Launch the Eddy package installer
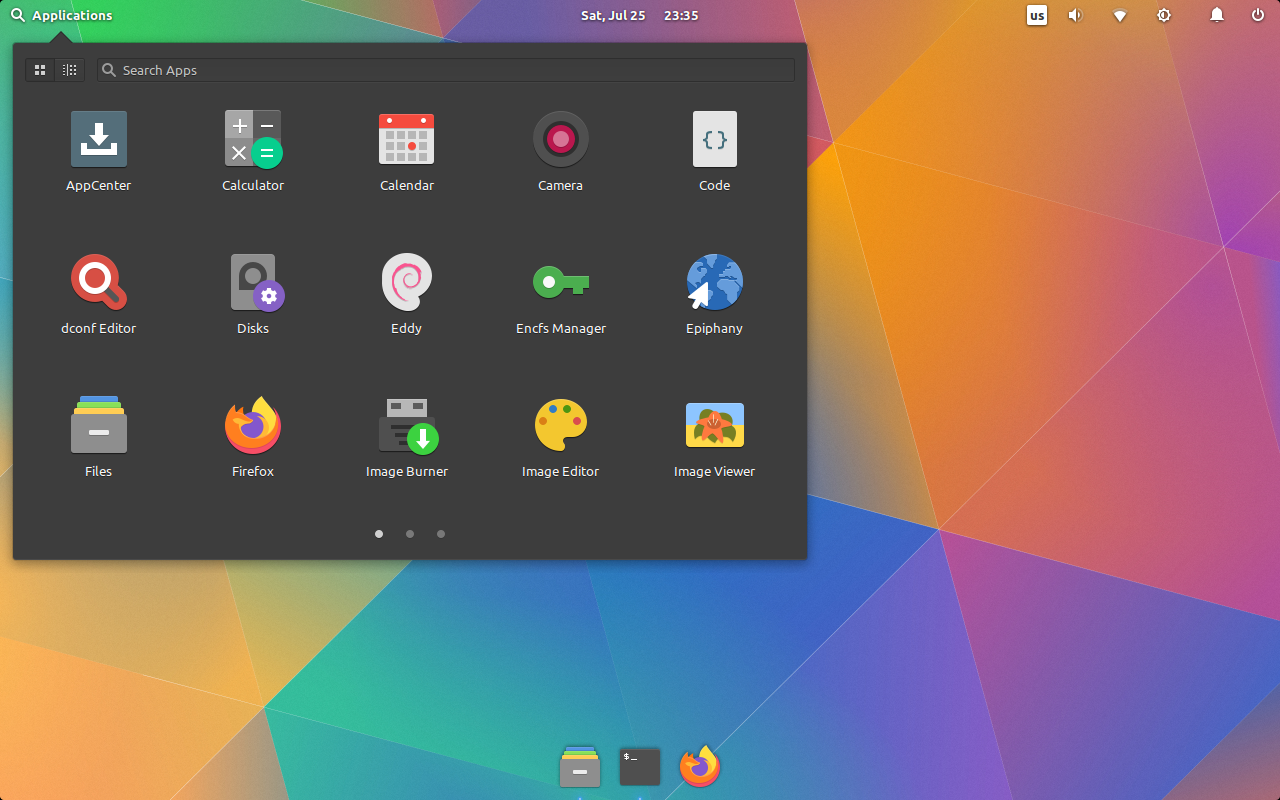The image size is (1280, 800). click(x=407, y=282)
